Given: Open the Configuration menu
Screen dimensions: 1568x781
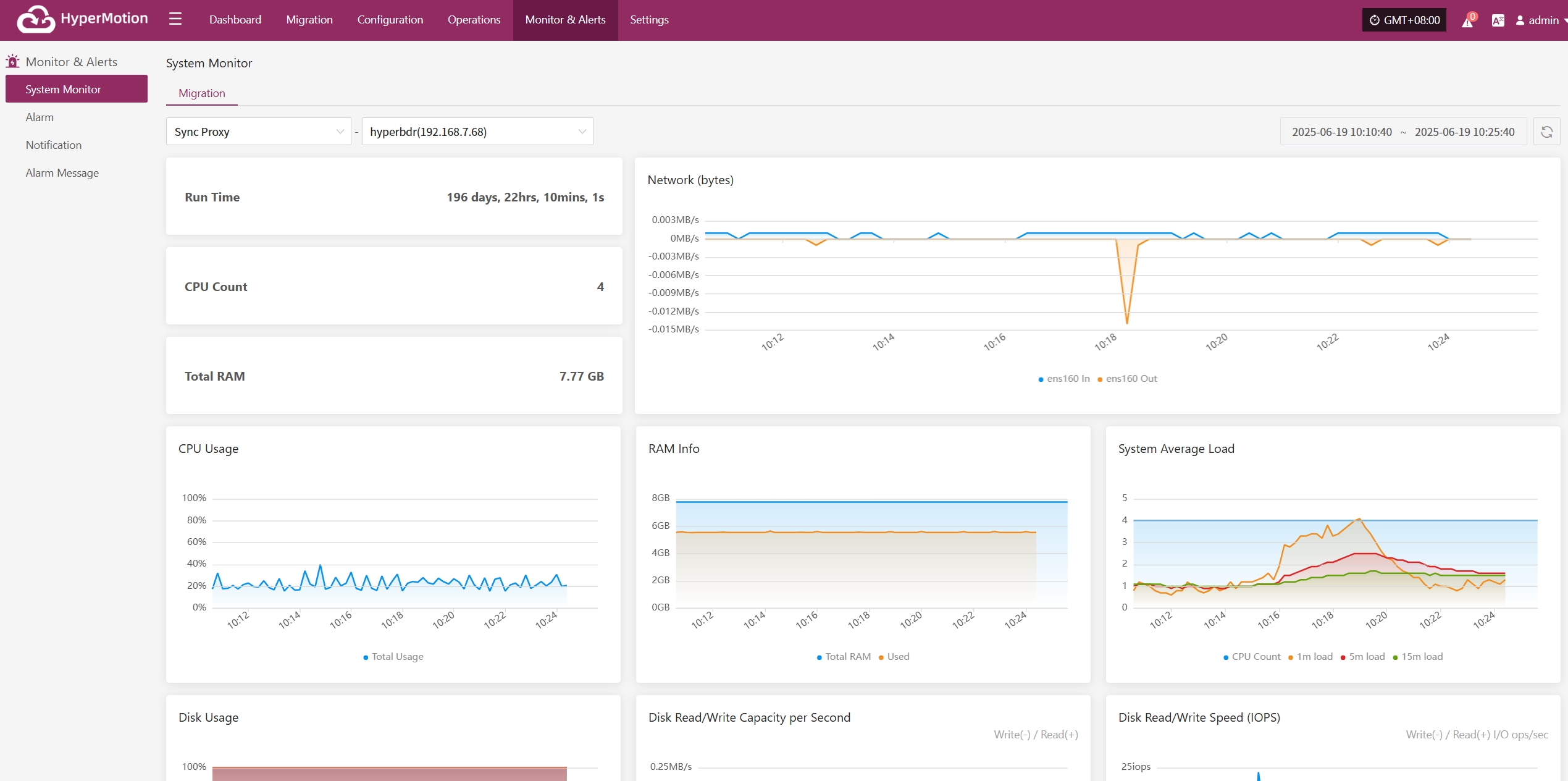Looking at the screenshot, I should [390, 20].
